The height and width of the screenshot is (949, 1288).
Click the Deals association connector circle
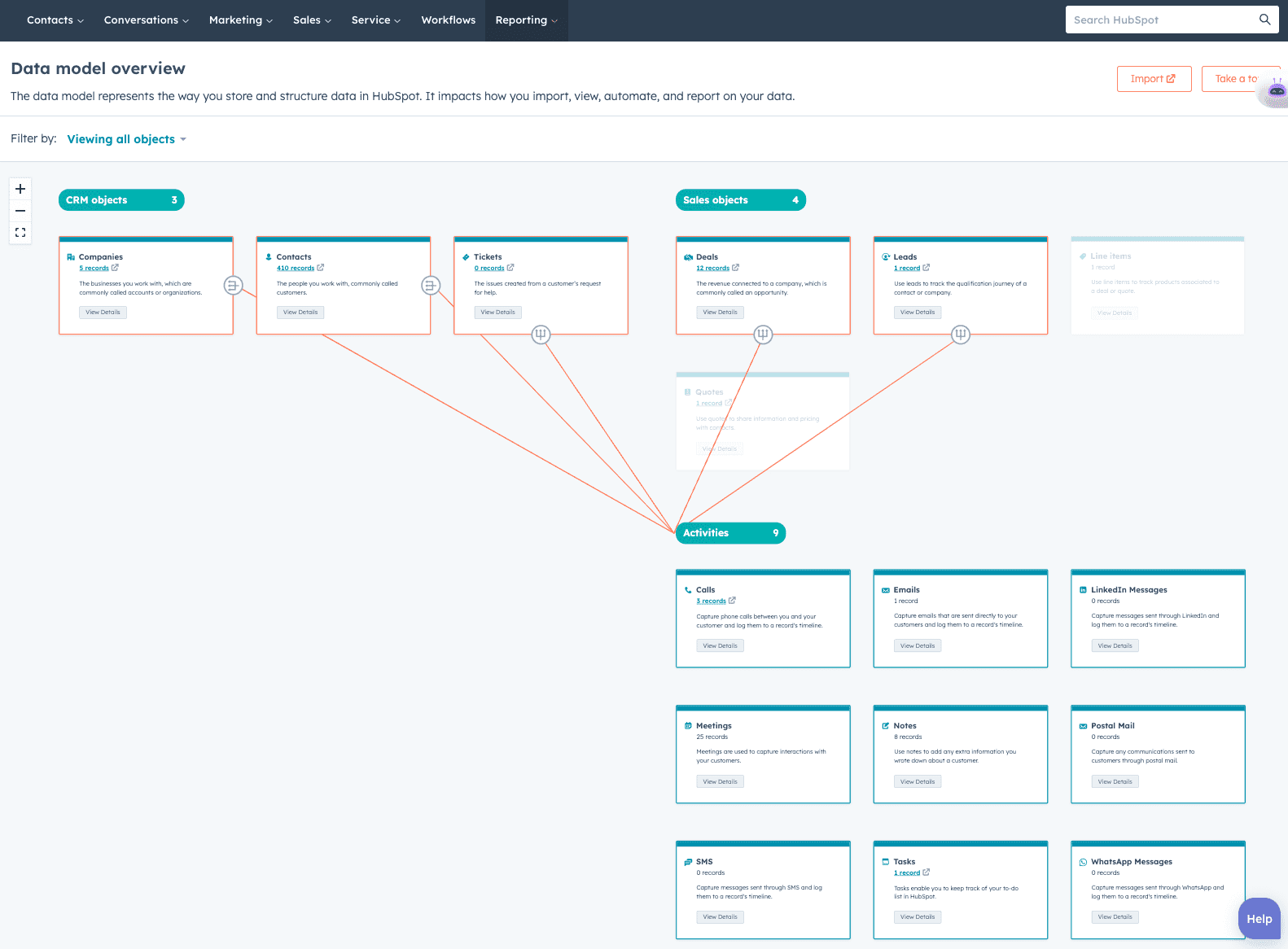(763, 335)
